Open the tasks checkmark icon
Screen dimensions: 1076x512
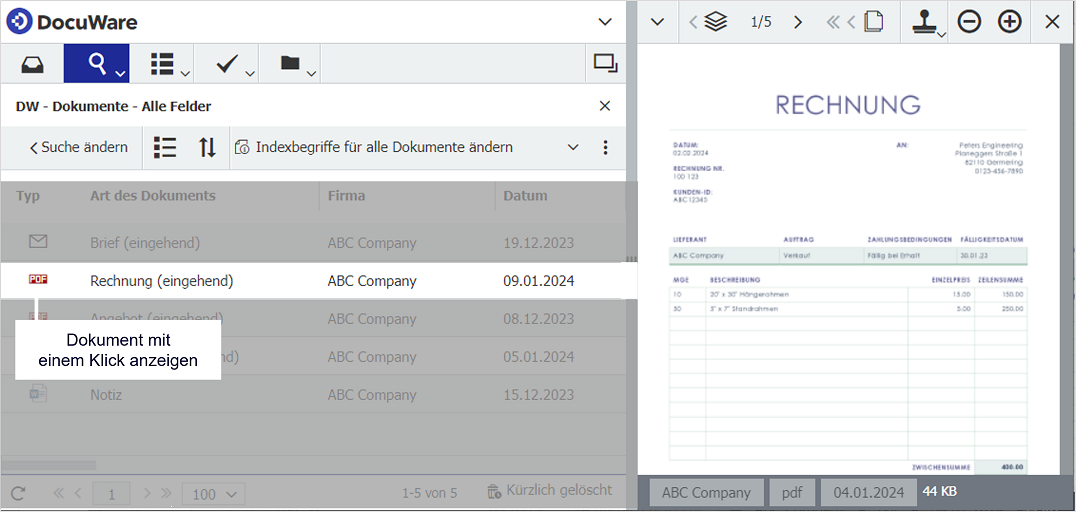coord(227,64)
